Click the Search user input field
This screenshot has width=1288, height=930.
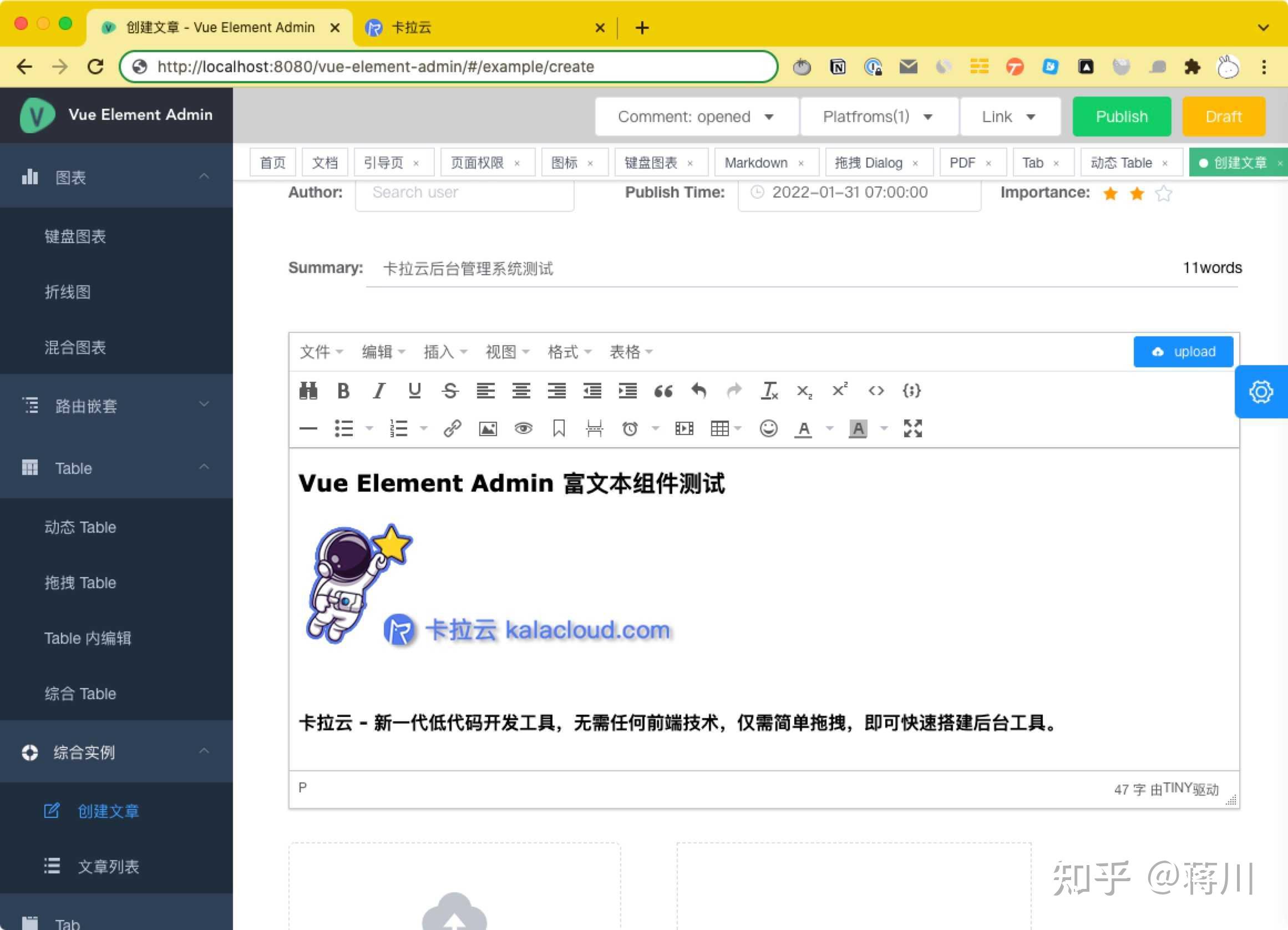(x=464, y=193)
